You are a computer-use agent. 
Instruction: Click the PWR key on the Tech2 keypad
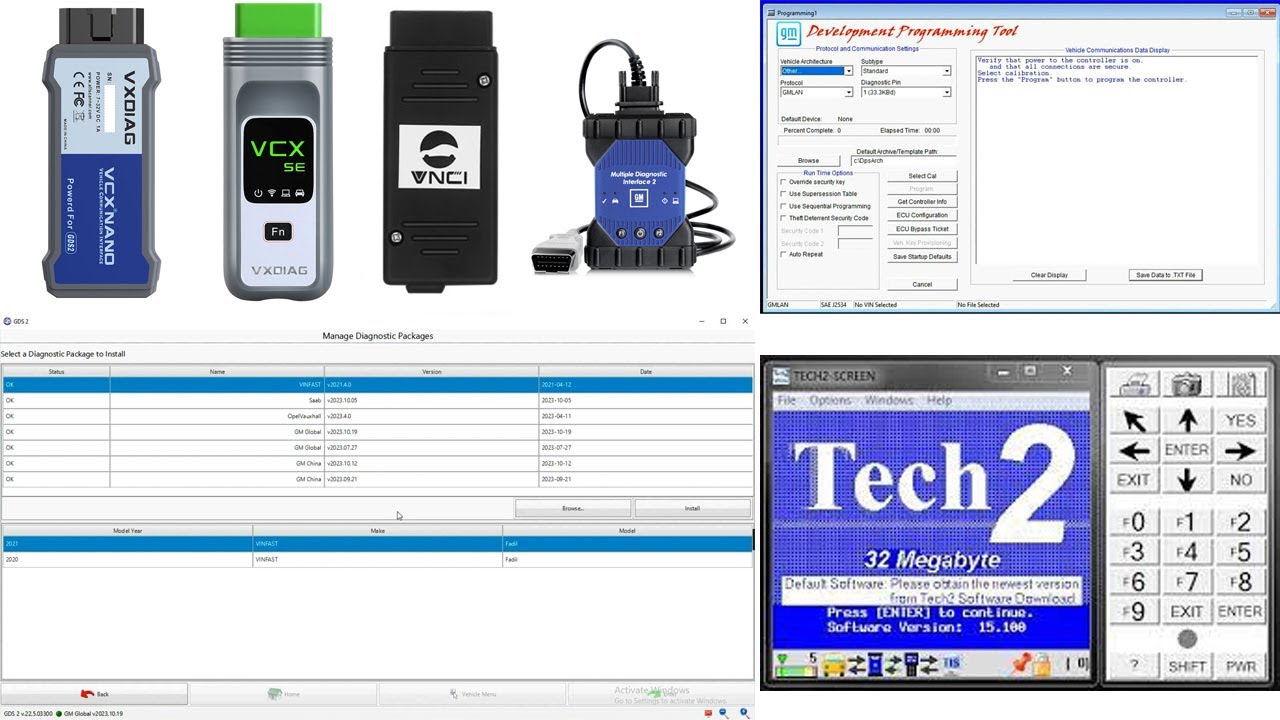1240,665
